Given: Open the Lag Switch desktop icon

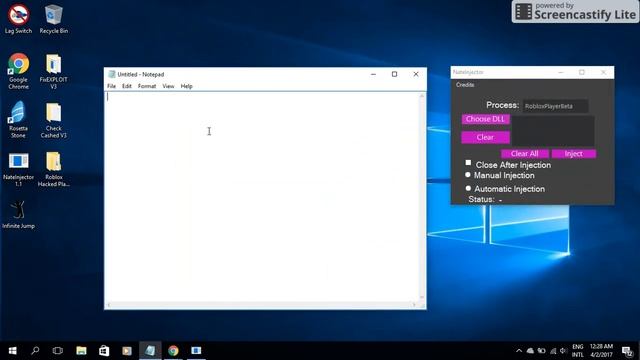Looking at the screenshot, I should (18, 19).
